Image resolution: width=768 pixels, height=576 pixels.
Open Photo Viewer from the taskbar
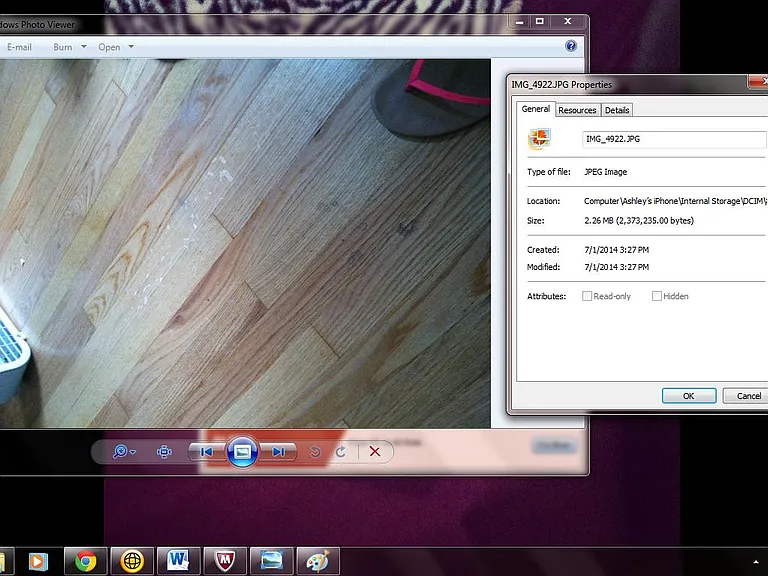coord(271,561)
